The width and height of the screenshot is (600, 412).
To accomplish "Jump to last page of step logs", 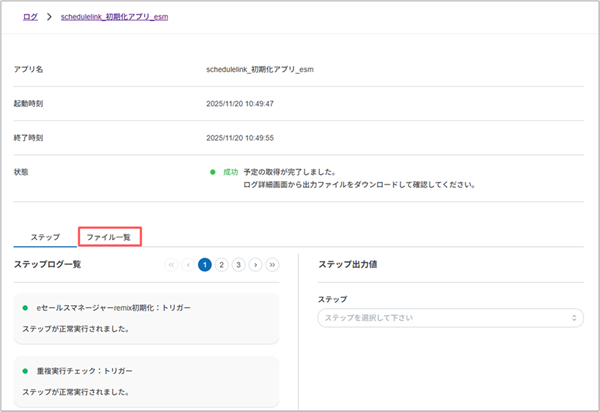I will (x=273, y=265).
